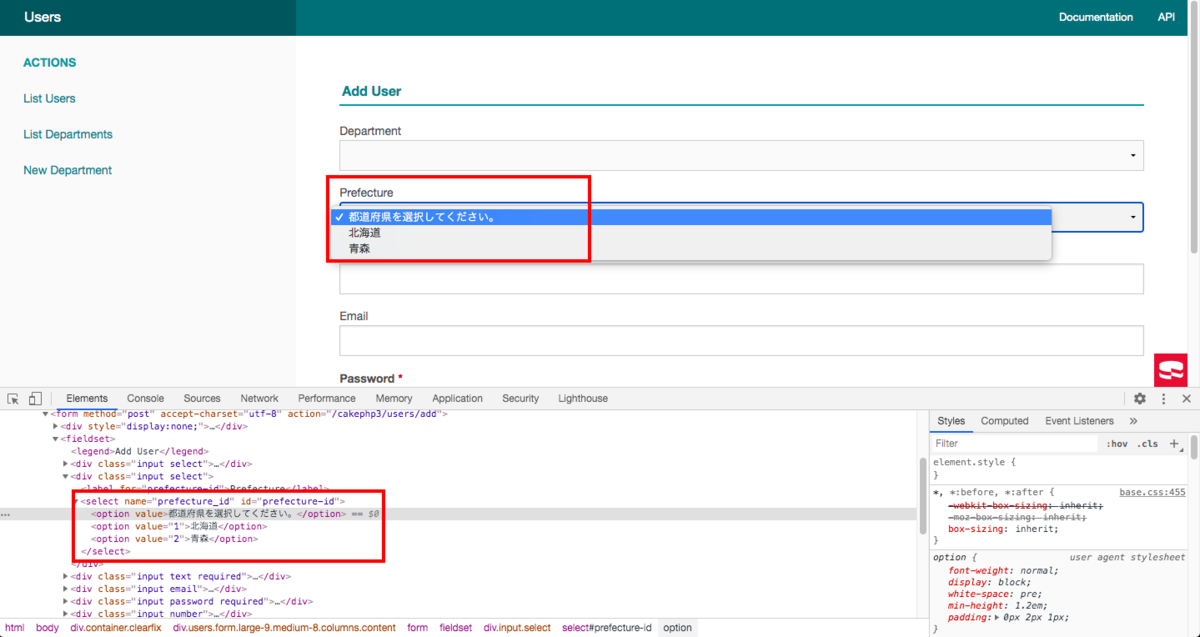Show more Styles pane tabs chevron

click(x=1133, y=421)
